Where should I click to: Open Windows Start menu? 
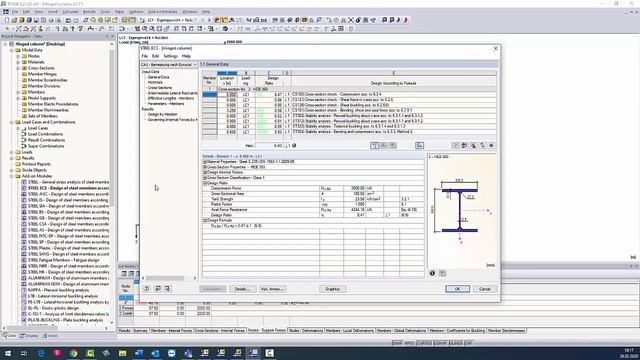click(7, 353)
